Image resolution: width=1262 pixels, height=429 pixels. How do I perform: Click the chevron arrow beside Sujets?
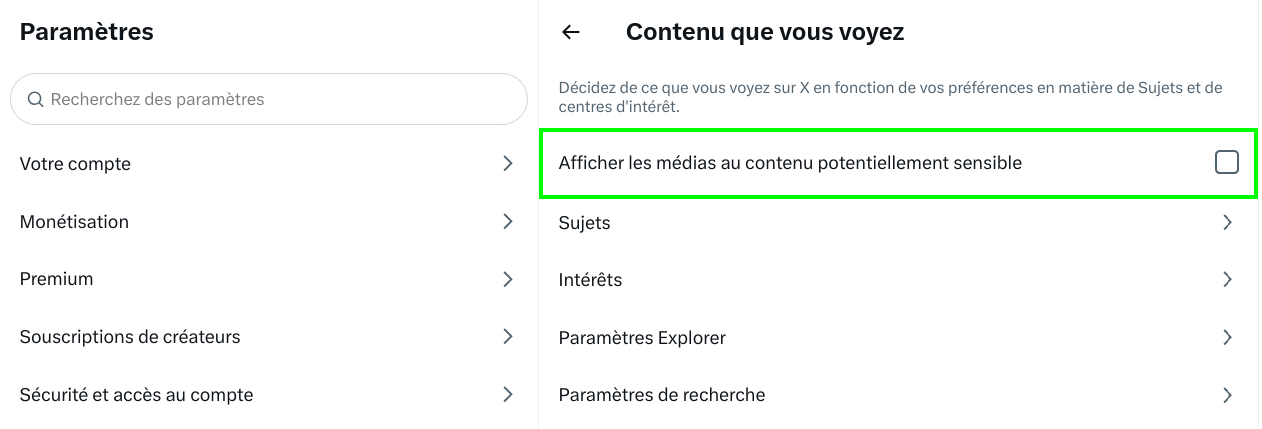(x=1227, y=223)
